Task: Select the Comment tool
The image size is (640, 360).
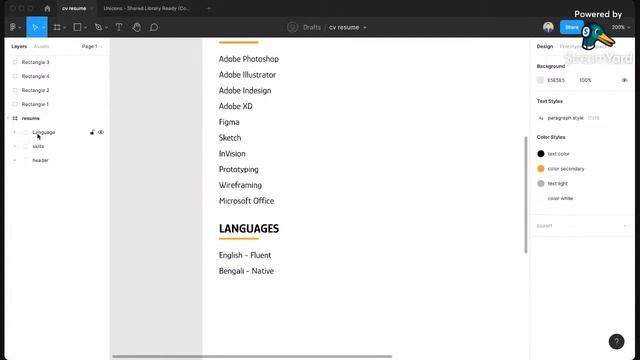Action: (154, 27)
